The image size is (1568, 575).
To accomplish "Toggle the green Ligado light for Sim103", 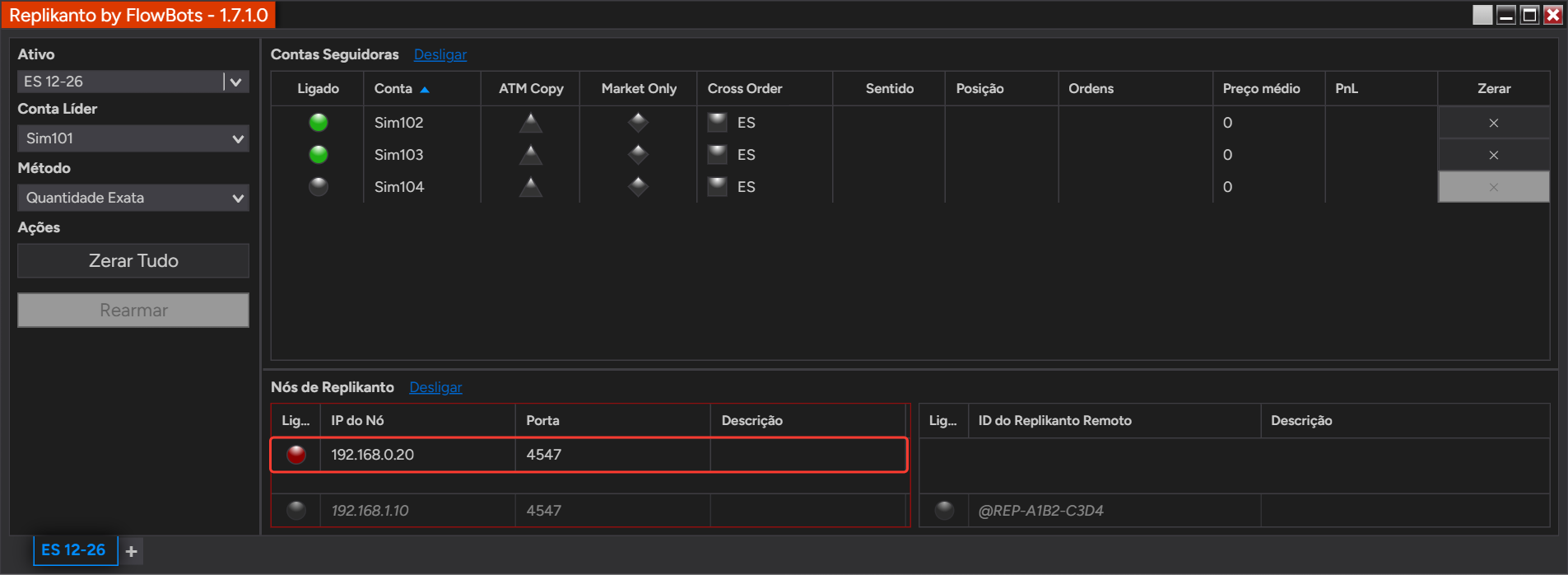I will tap(318, 155).
